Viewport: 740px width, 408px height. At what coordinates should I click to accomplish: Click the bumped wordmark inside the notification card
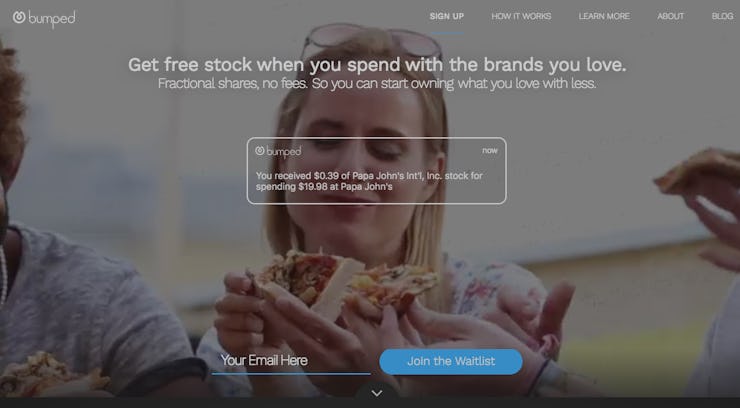click(284, 151)
